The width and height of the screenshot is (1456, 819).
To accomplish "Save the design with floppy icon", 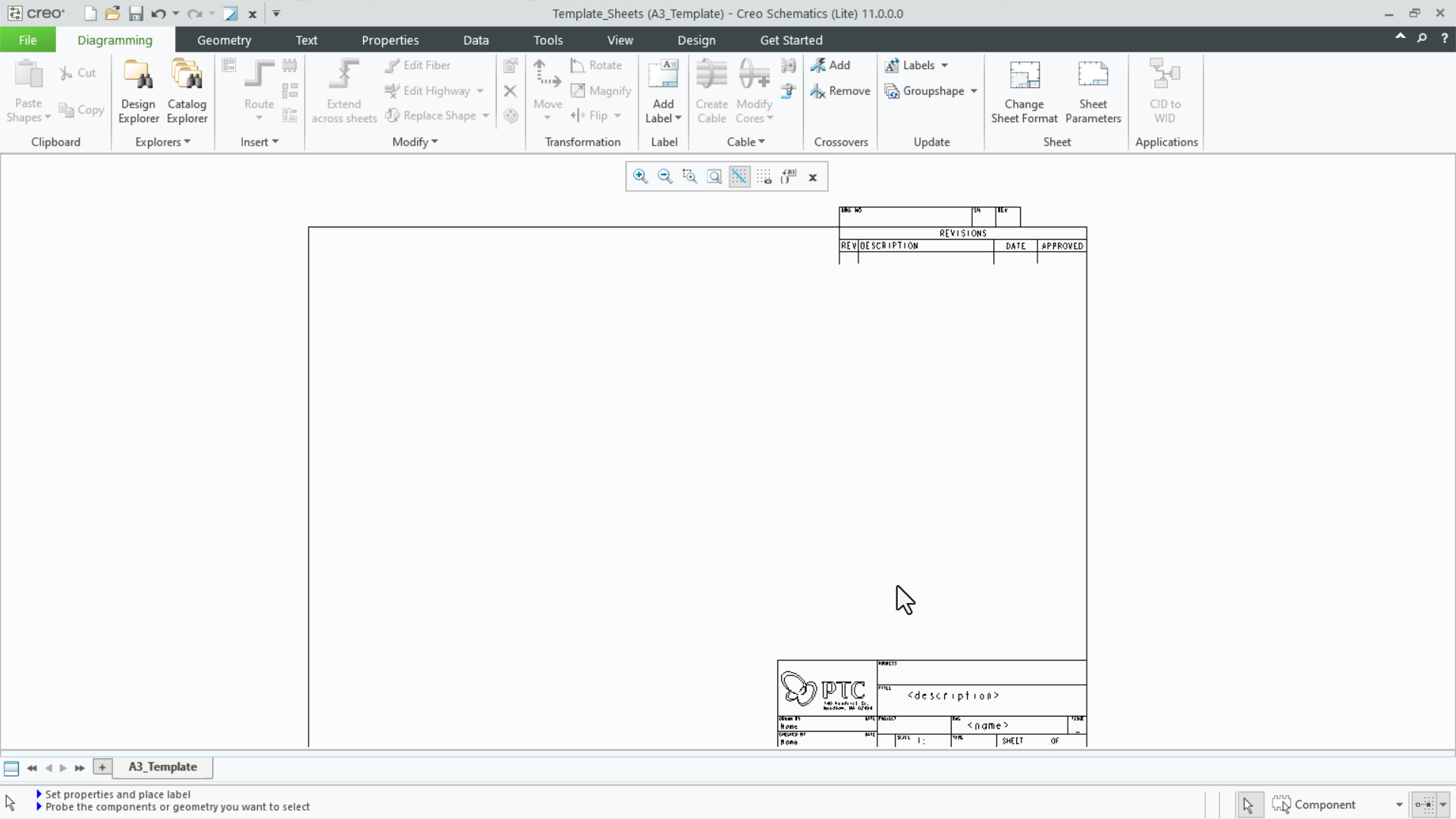I will [136, 14].
